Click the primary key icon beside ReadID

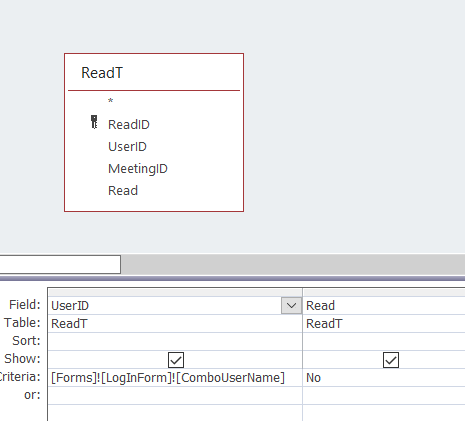click(x=94, y=122)
